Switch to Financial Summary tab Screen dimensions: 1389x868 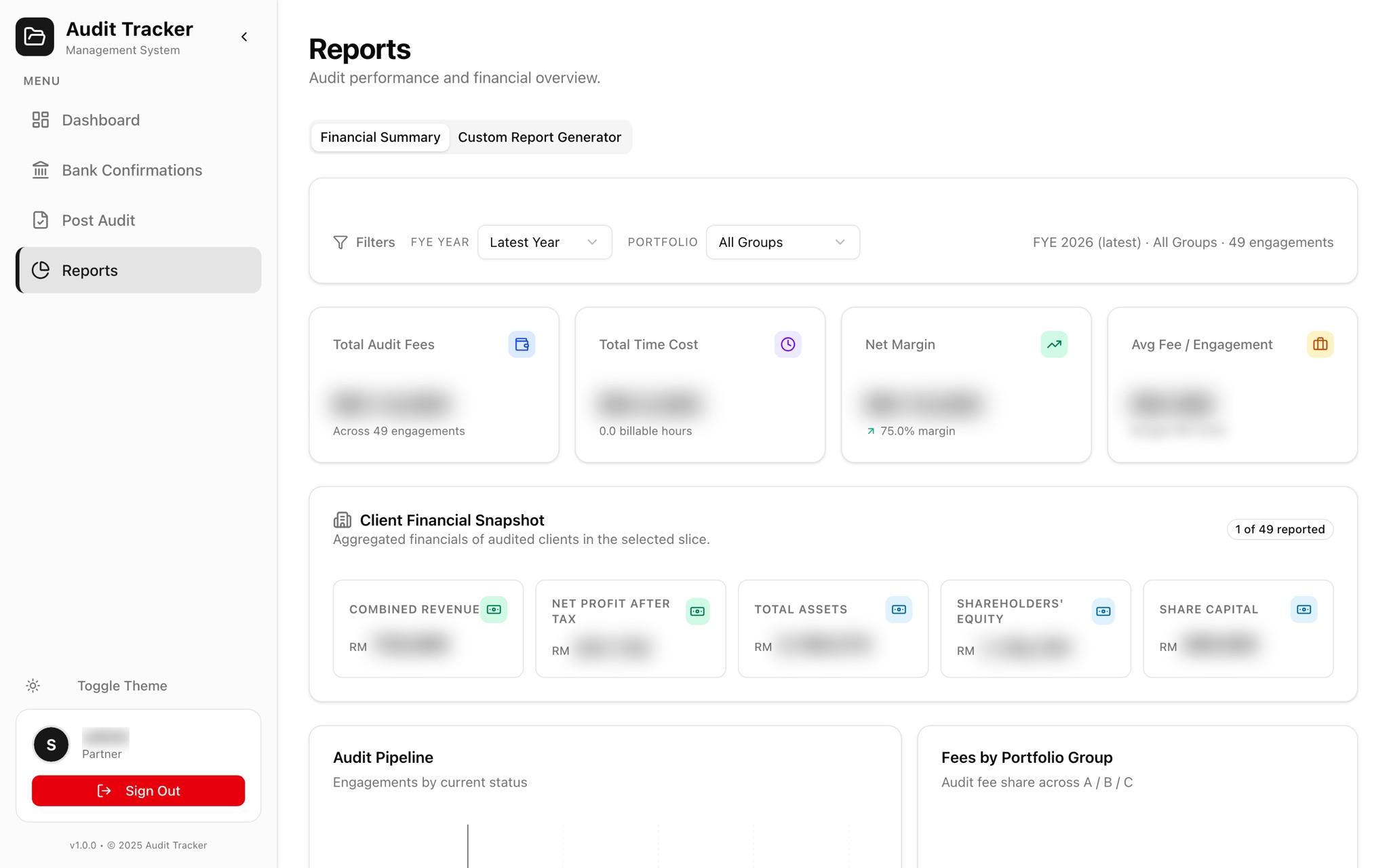click(x=380, y=137)
